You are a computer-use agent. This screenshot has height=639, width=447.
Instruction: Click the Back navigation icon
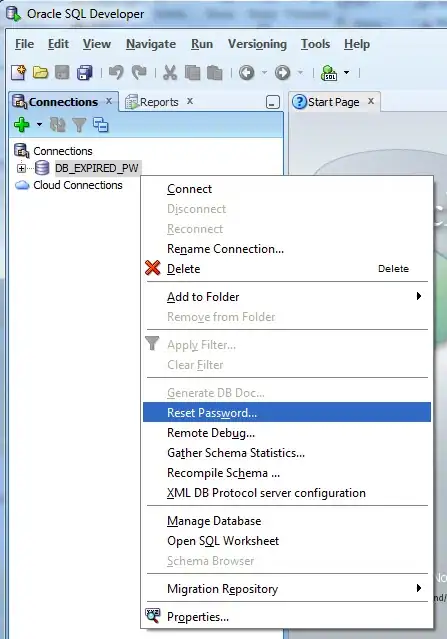247,73
